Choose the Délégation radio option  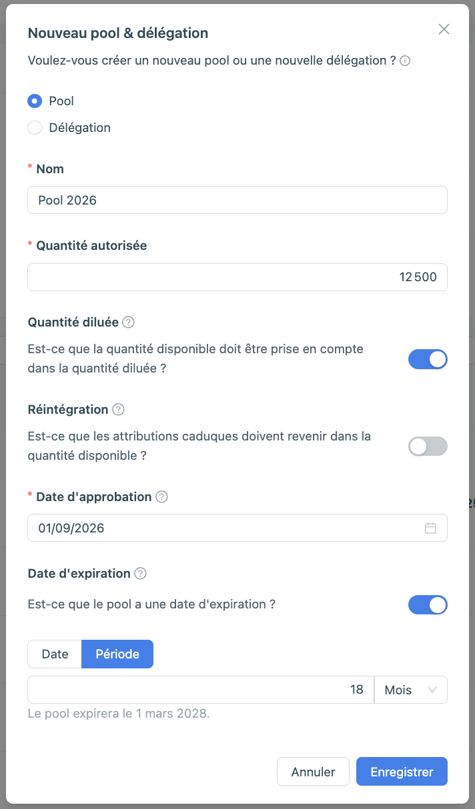tap(35, 128)
